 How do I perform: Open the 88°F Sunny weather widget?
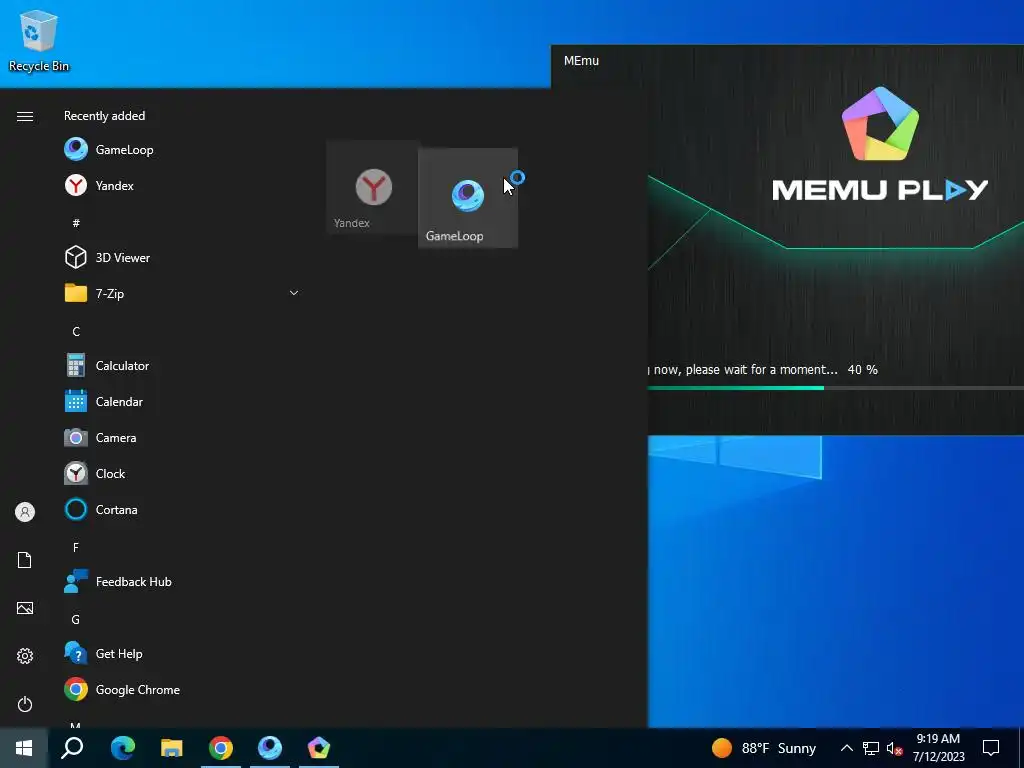click(763, 748)
